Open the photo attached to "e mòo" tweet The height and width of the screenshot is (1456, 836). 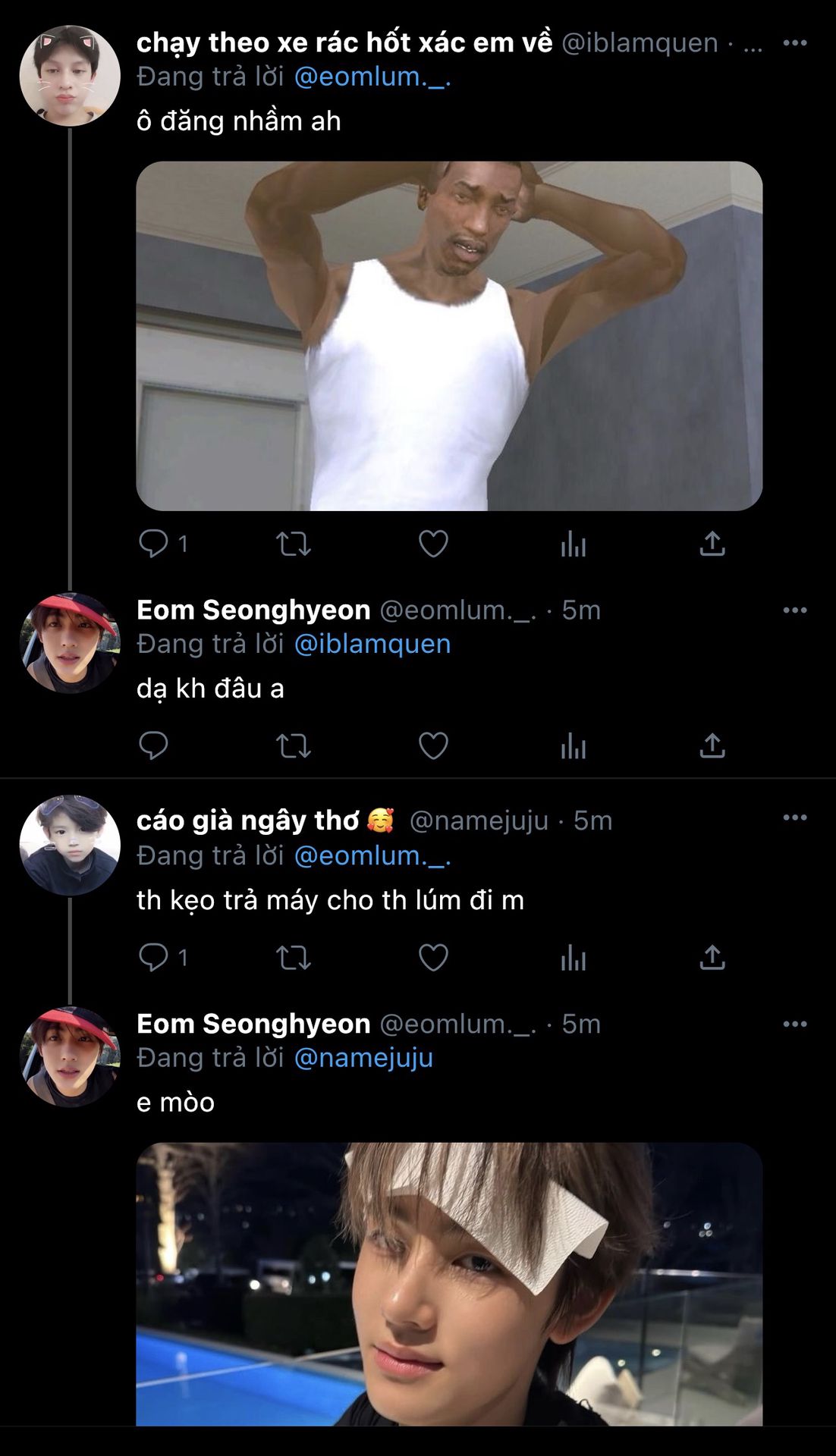[449, 1283]
